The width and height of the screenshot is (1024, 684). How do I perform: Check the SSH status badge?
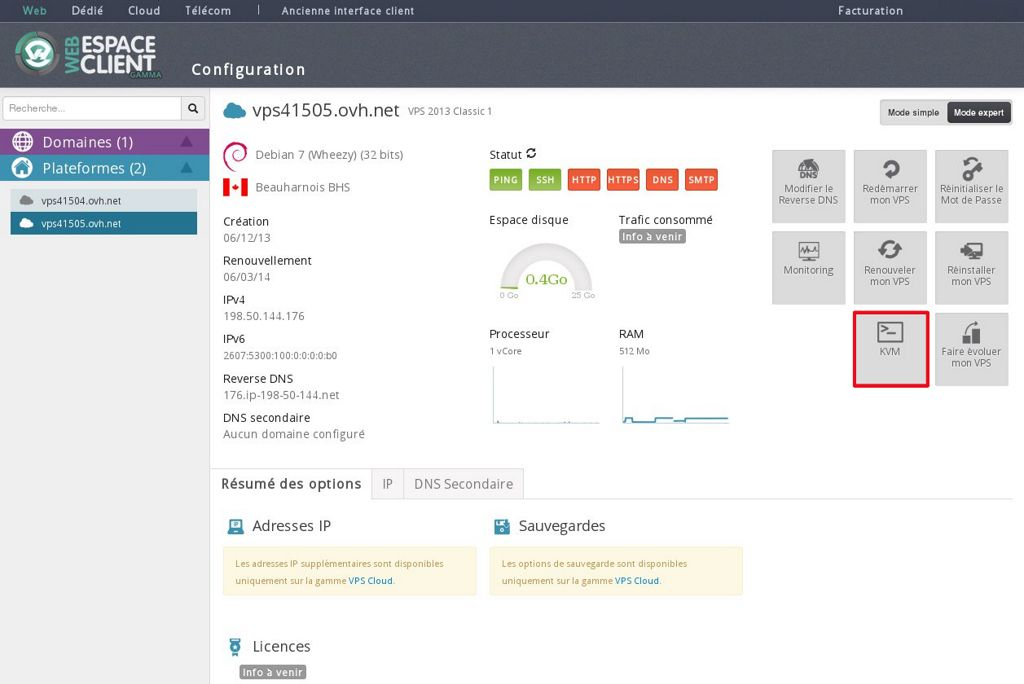point(544,180)
